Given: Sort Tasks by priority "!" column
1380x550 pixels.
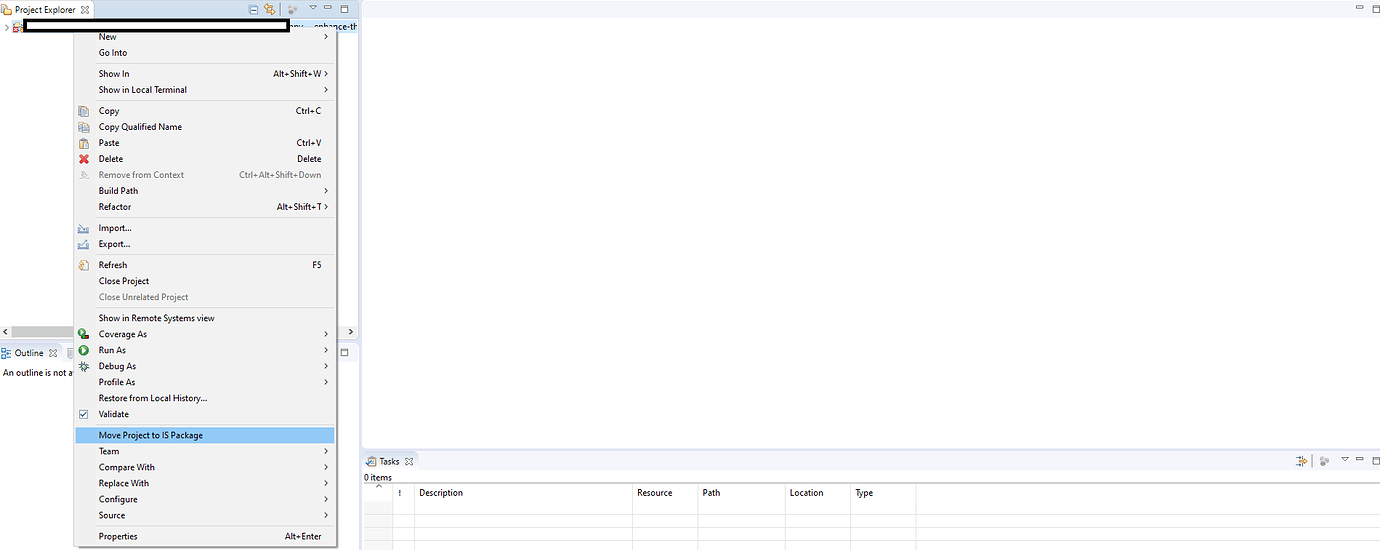Looking at the screenshot, I should [x=403, y=493].
